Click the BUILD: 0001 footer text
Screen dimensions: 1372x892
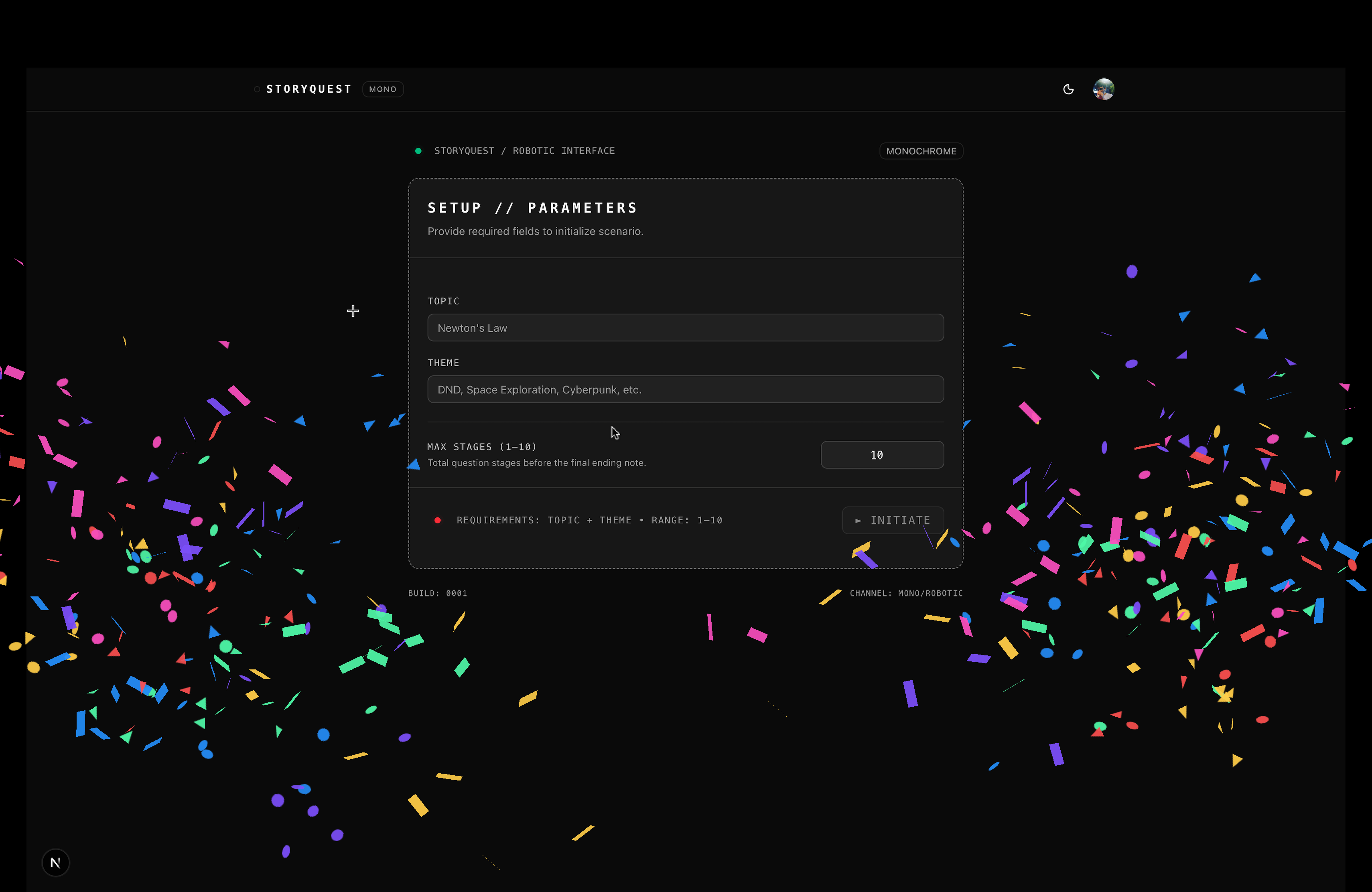(x=438, y=593)
